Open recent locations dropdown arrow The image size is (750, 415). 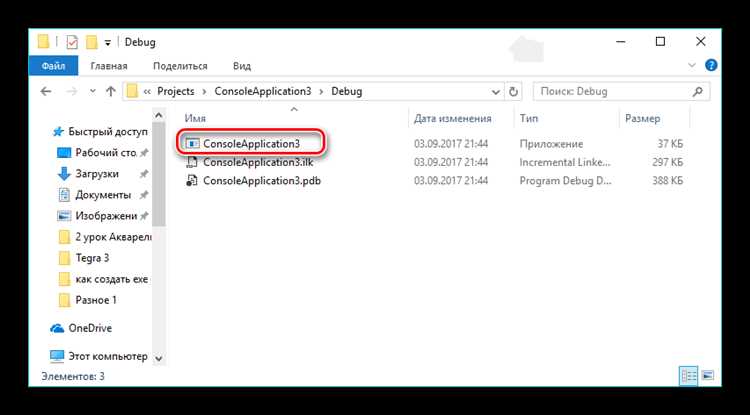click(93, 91)
